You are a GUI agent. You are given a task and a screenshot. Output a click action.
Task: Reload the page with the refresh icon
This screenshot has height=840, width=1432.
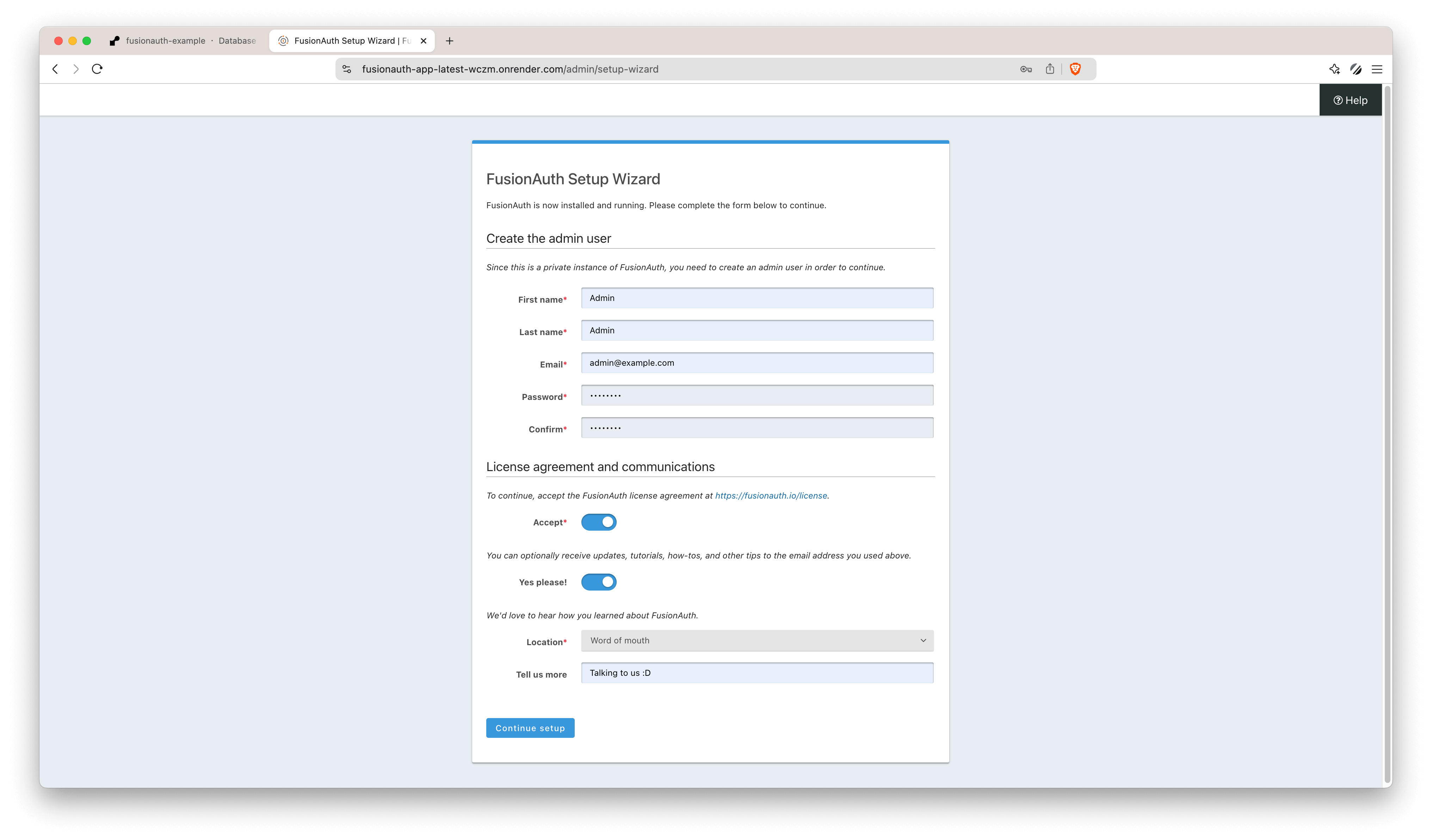97,69
